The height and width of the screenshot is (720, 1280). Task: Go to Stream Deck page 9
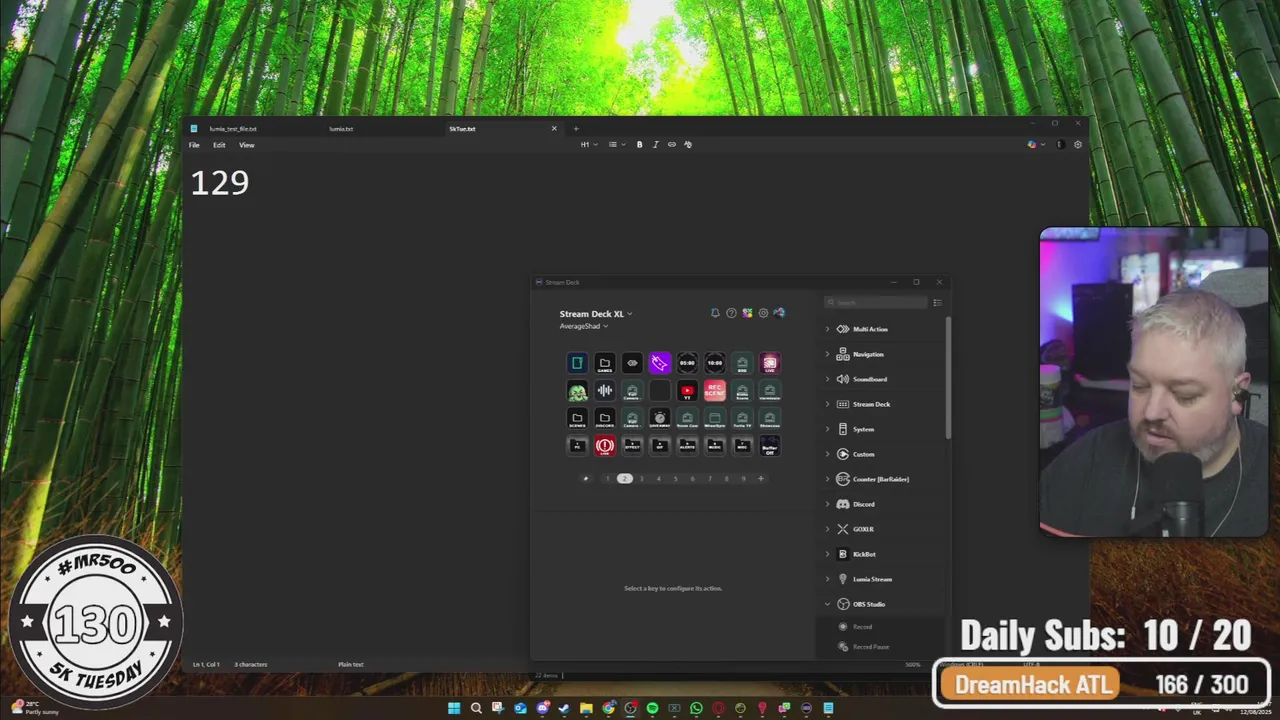point(743,479)
